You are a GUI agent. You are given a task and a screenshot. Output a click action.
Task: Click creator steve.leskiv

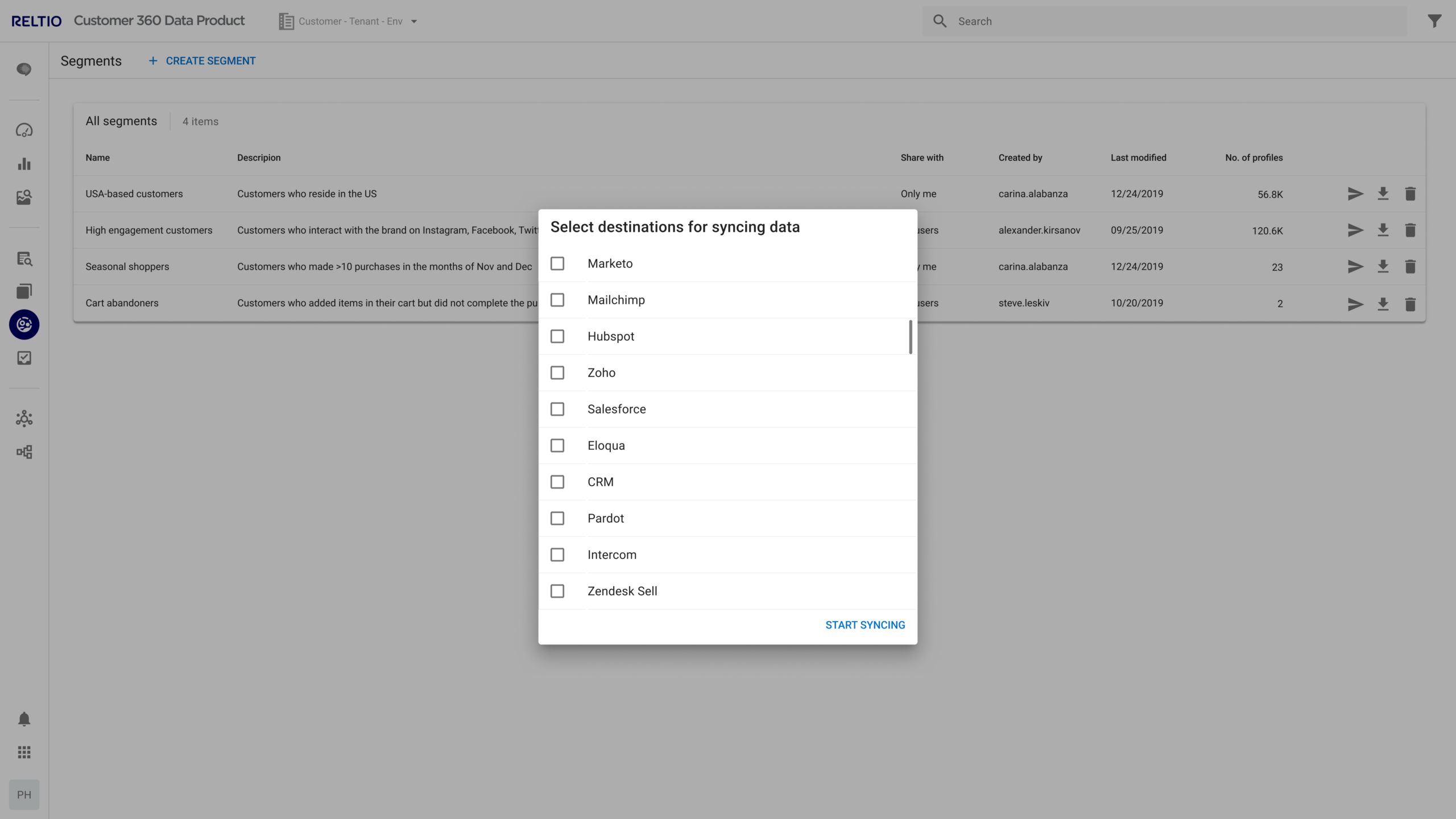(1024, 303)
